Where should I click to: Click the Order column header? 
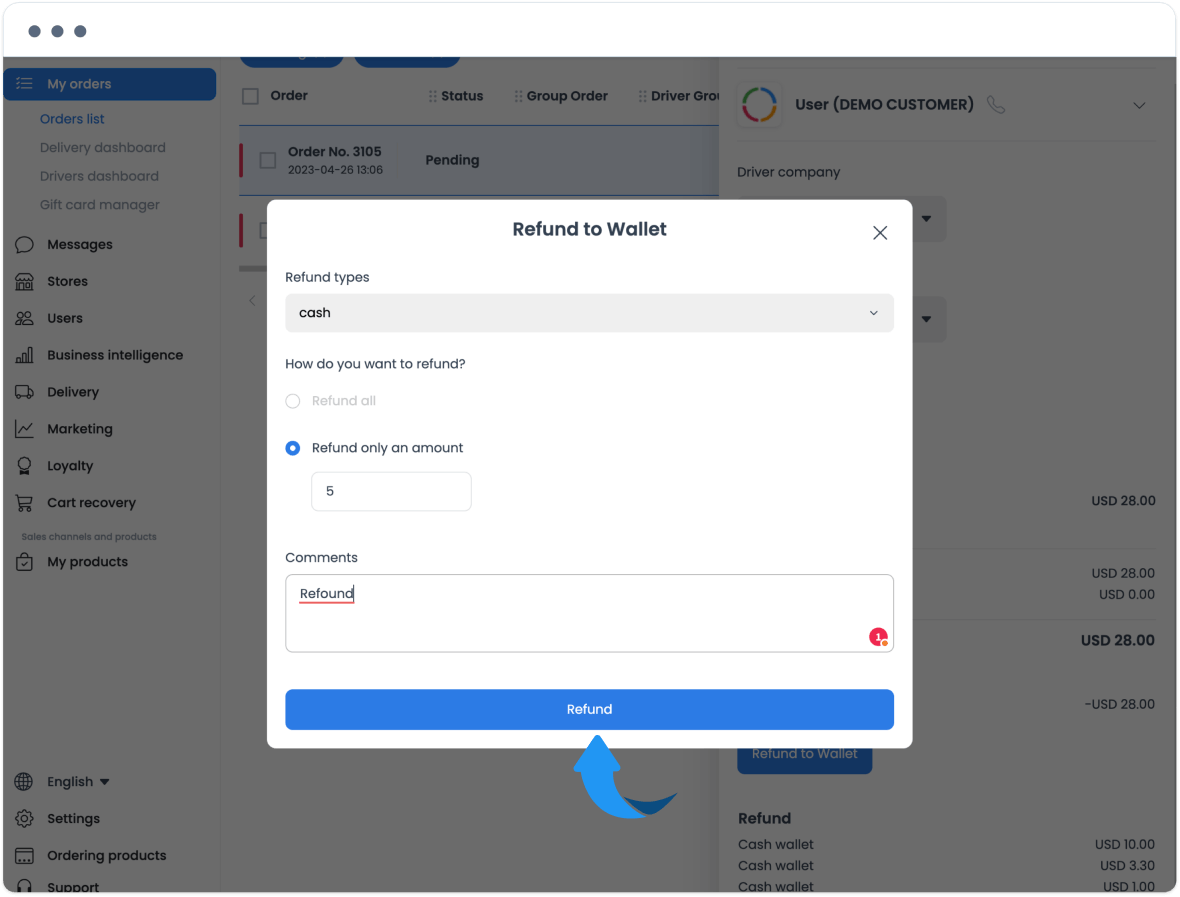pos(289,96)
